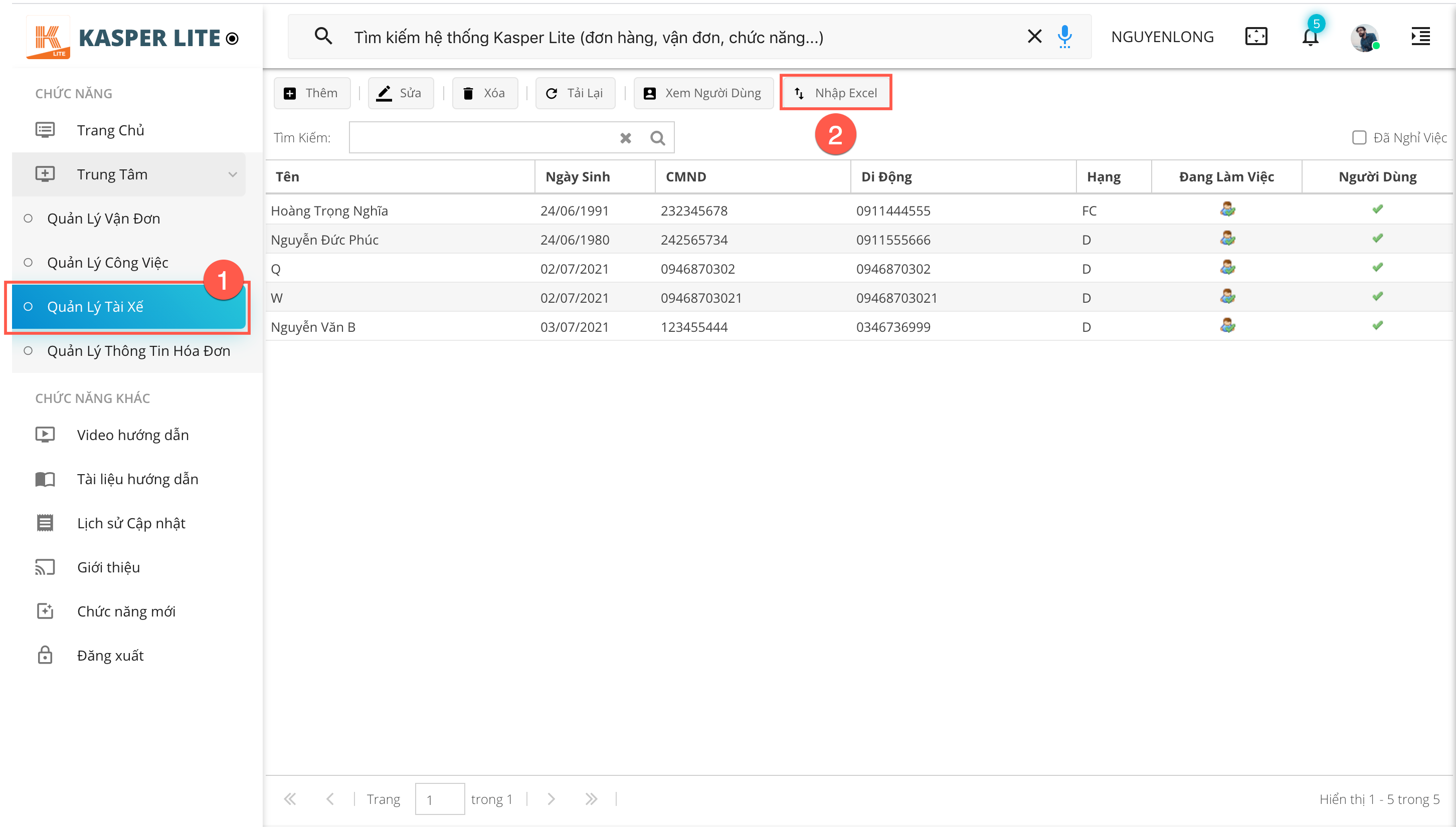1456x827 pixels.
Task: Open user profile avatar
Action: click(1365, 38)
